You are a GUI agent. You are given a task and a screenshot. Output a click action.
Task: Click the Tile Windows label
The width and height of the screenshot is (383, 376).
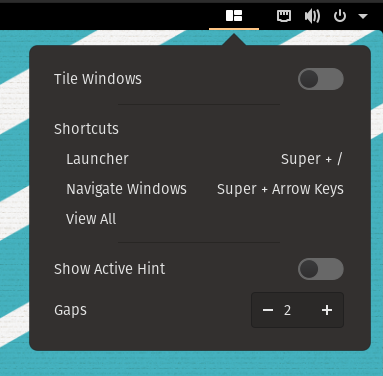click(98, 79)
